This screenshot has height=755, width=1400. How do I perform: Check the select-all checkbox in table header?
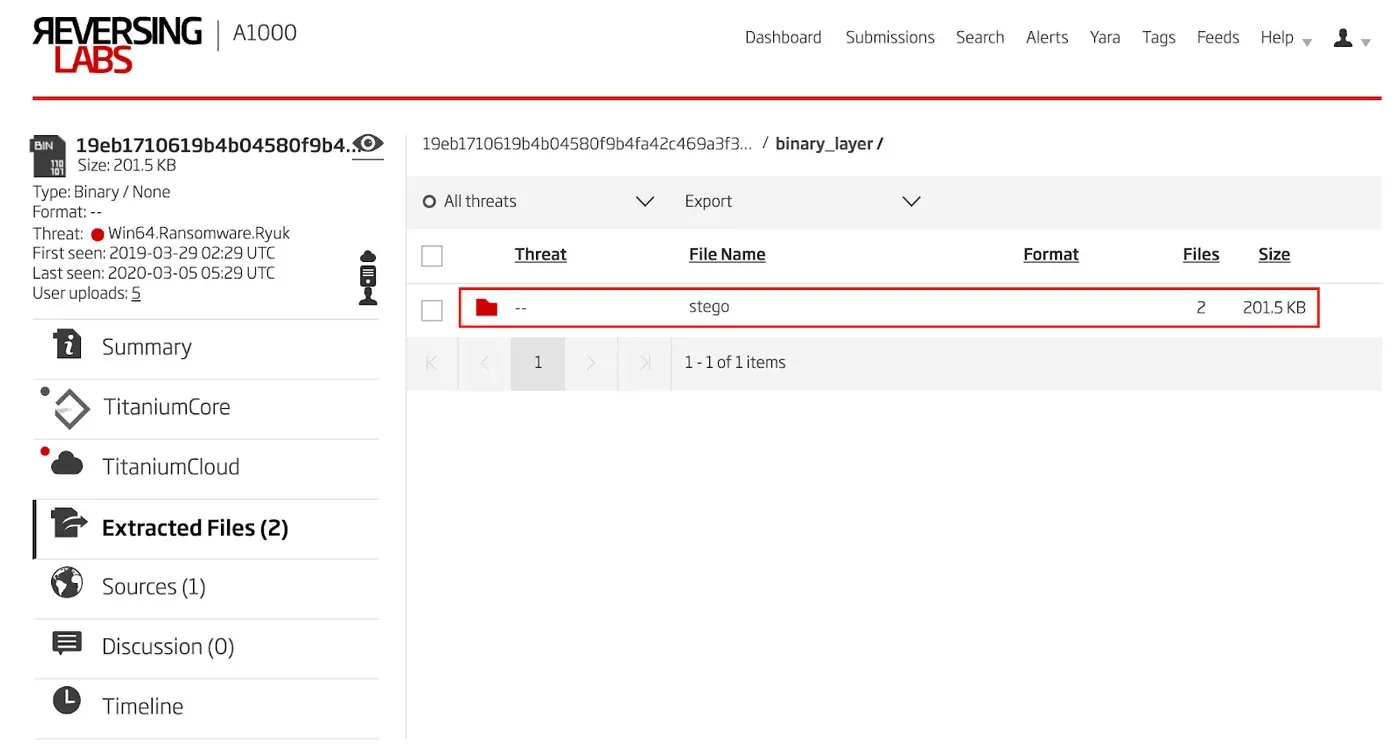432,256
